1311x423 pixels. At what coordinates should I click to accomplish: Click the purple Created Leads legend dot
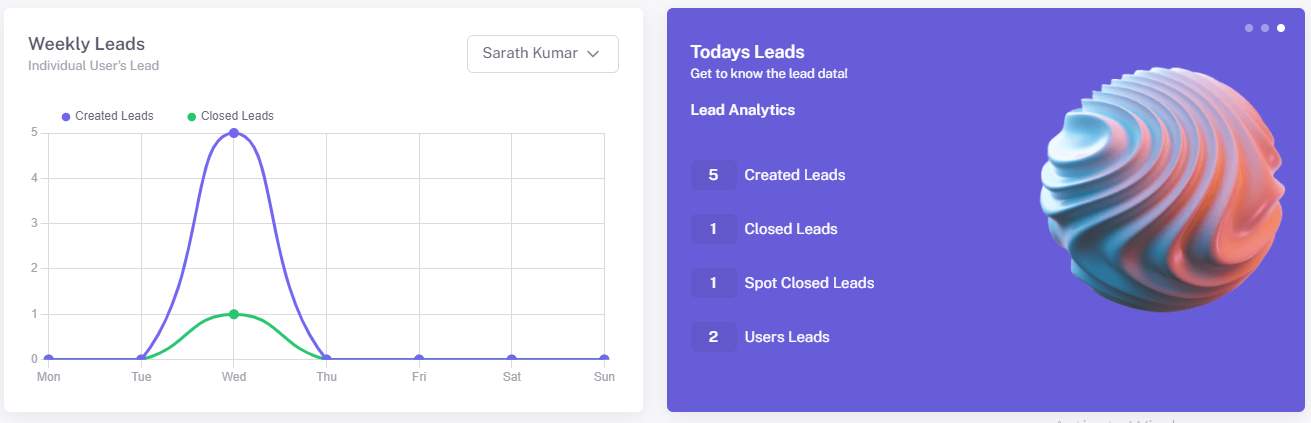pyautogui.click(x=66, y=116)
